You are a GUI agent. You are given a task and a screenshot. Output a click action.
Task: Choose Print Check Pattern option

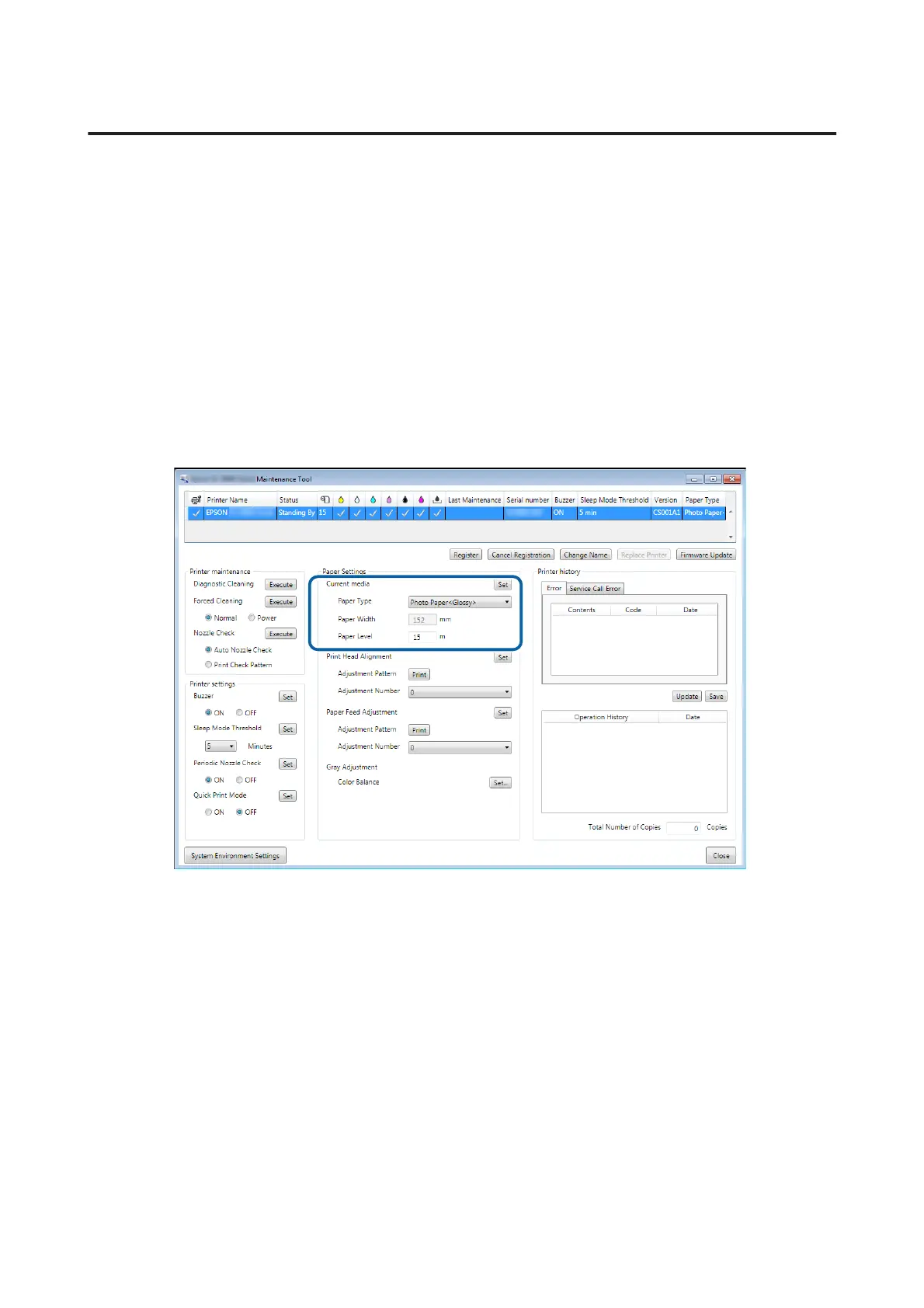point(208,665)
